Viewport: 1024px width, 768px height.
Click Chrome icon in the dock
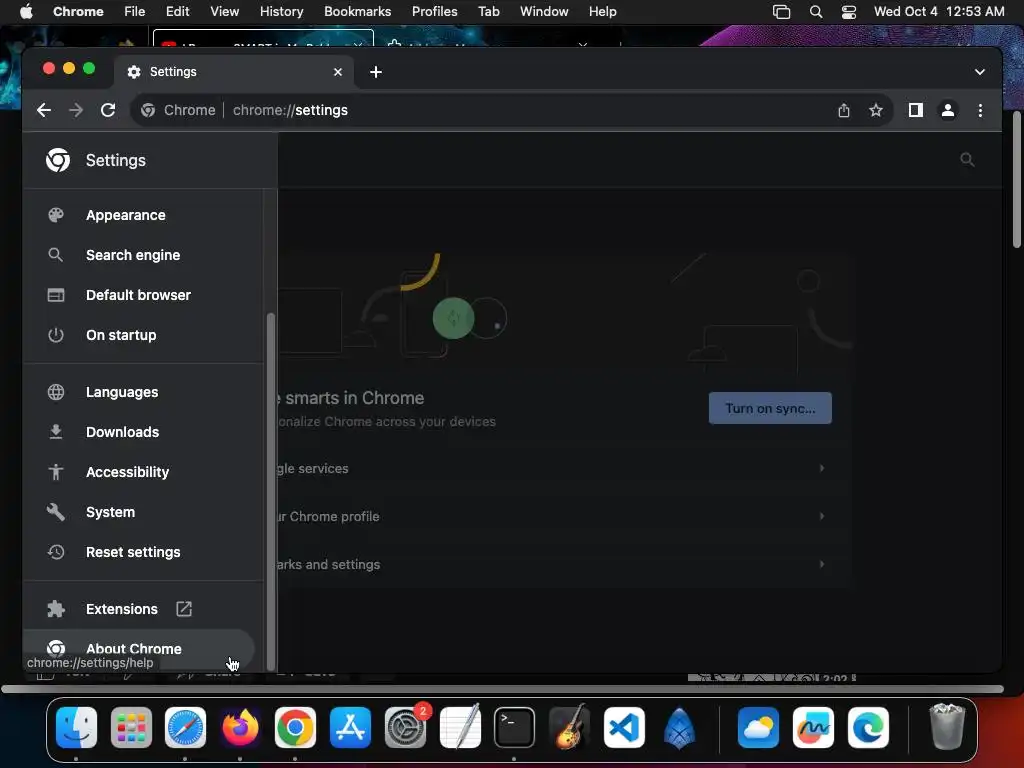[295, 728]
